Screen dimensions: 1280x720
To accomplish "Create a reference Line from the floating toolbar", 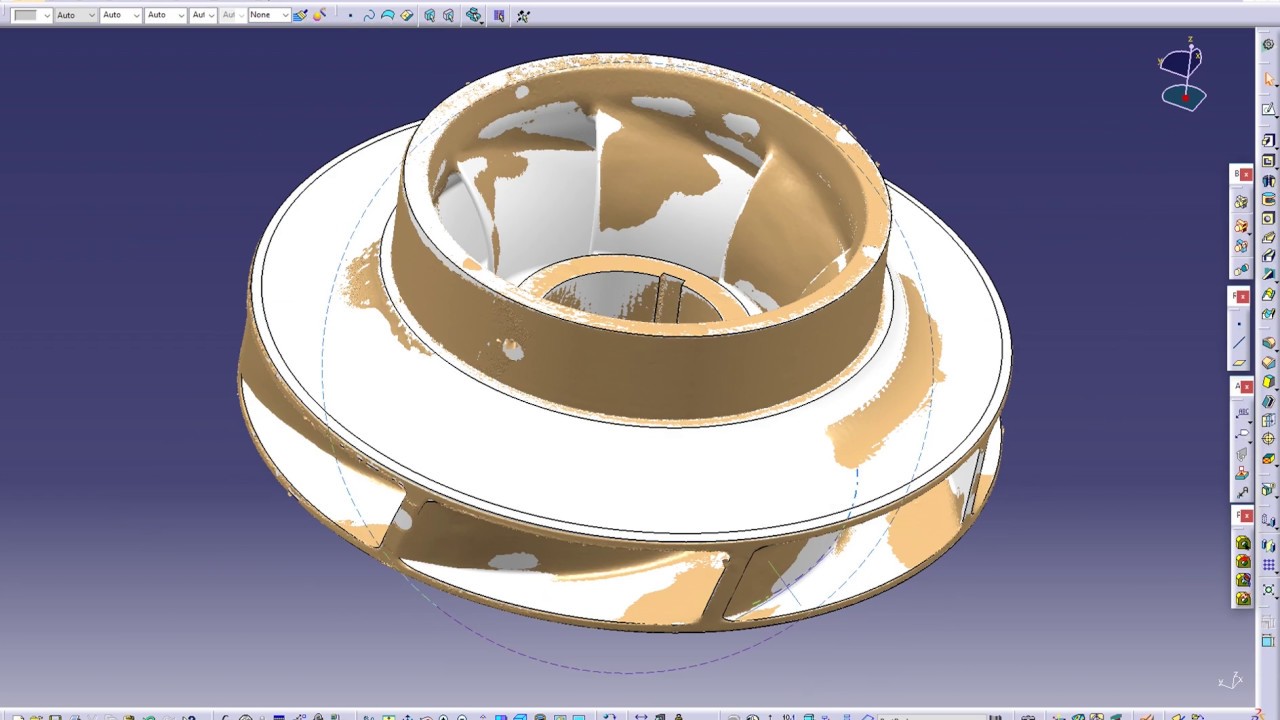I will [x=1240, y=343].
